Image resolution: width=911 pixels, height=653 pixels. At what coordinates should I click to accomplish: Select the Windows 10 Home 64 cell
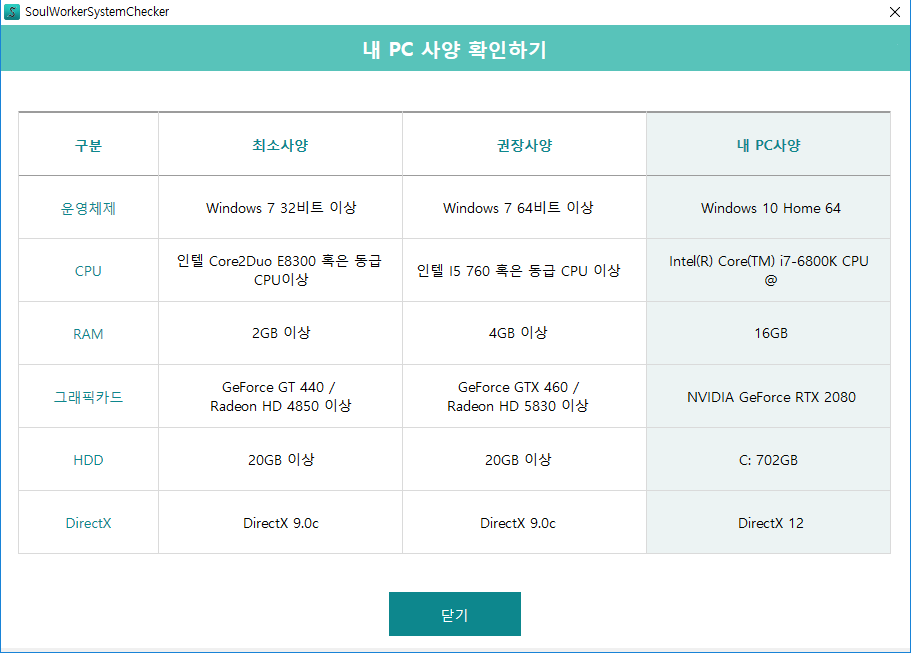(770, 208)
